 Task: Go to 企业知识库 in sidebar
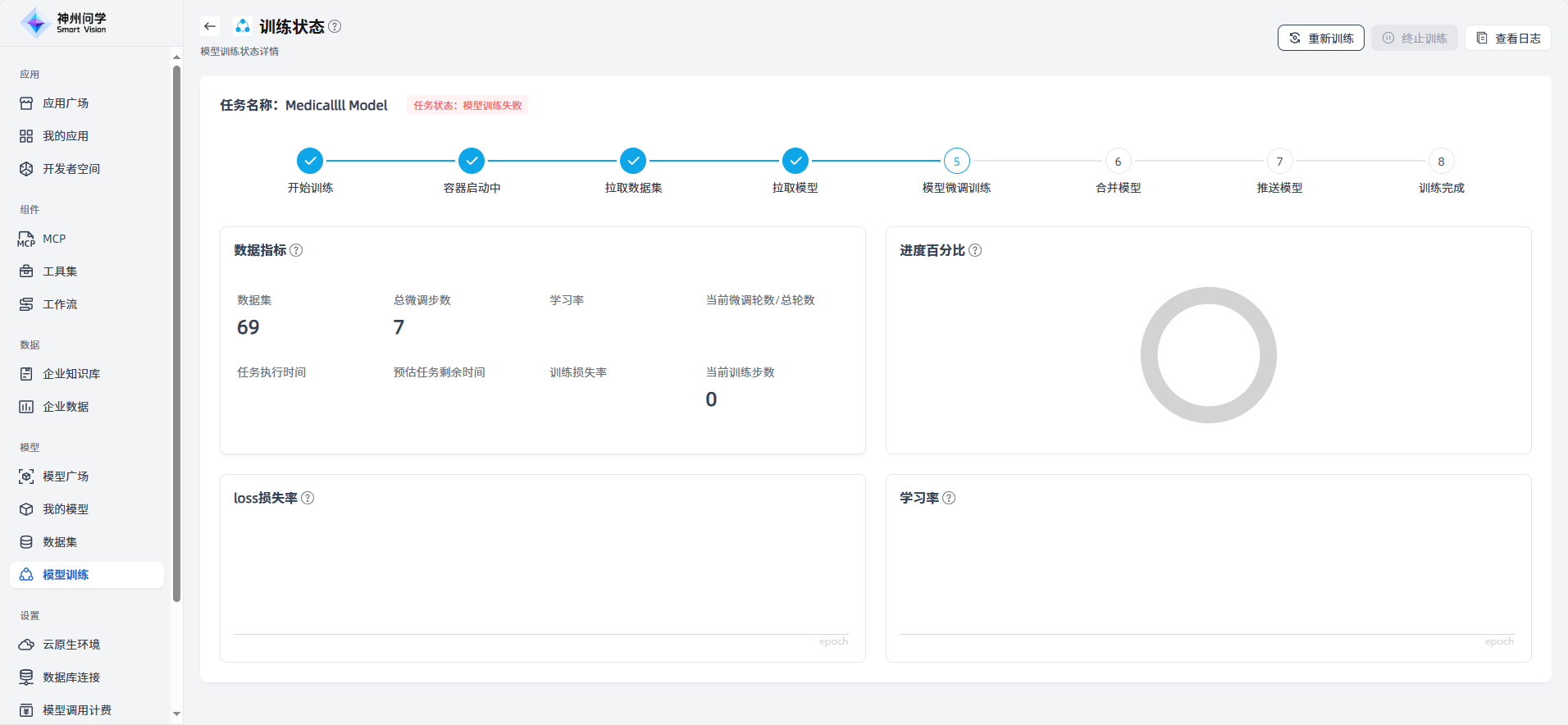(71, 374)
